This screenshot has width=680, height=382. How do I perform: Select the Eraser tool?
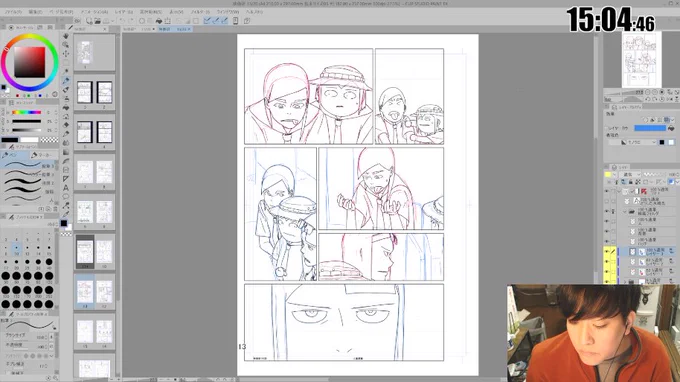[x=66, y=125]
